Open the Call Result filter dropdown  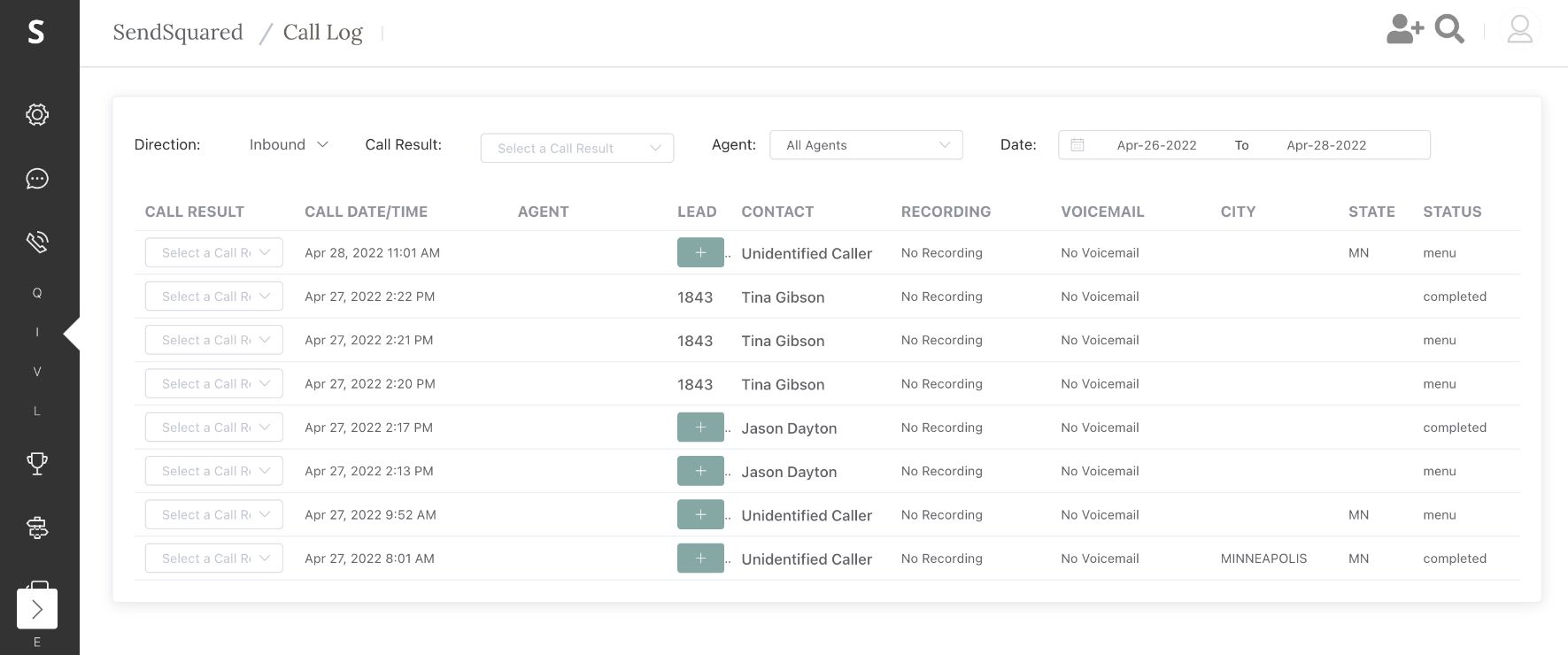click(577, 149)
